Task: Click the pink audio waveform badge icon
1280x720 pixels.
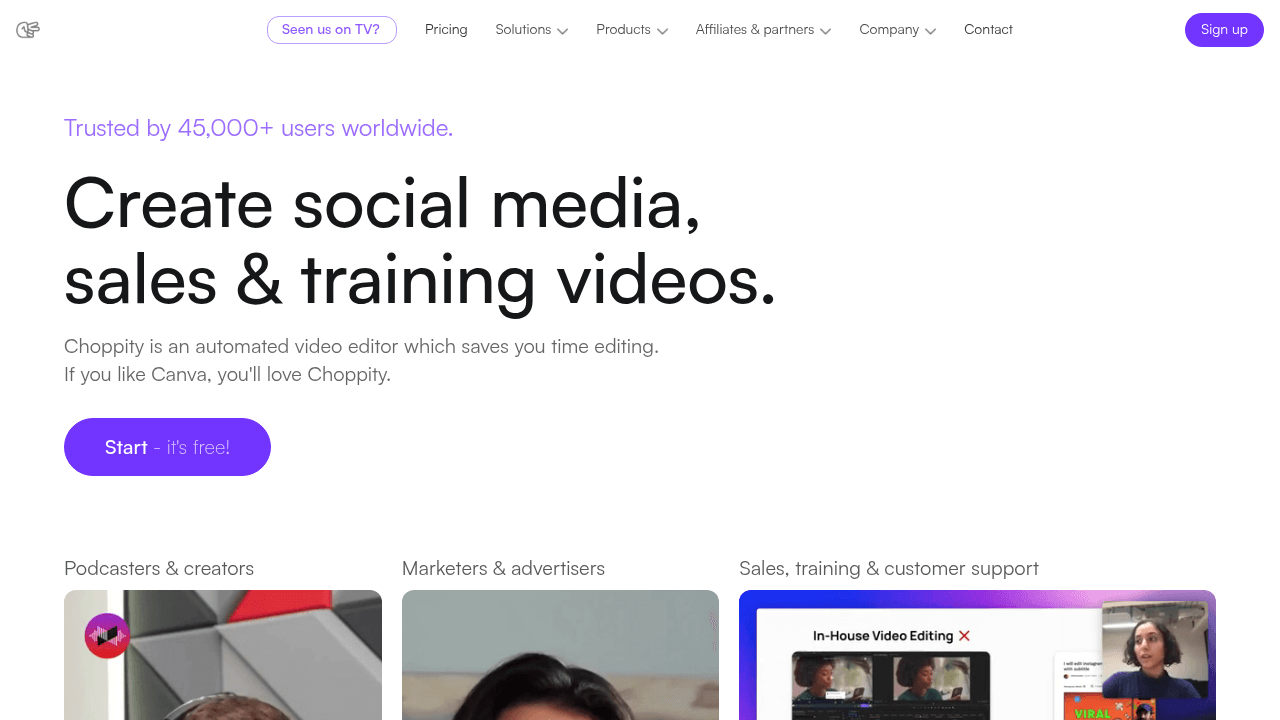Action: (x=107, y=635)
